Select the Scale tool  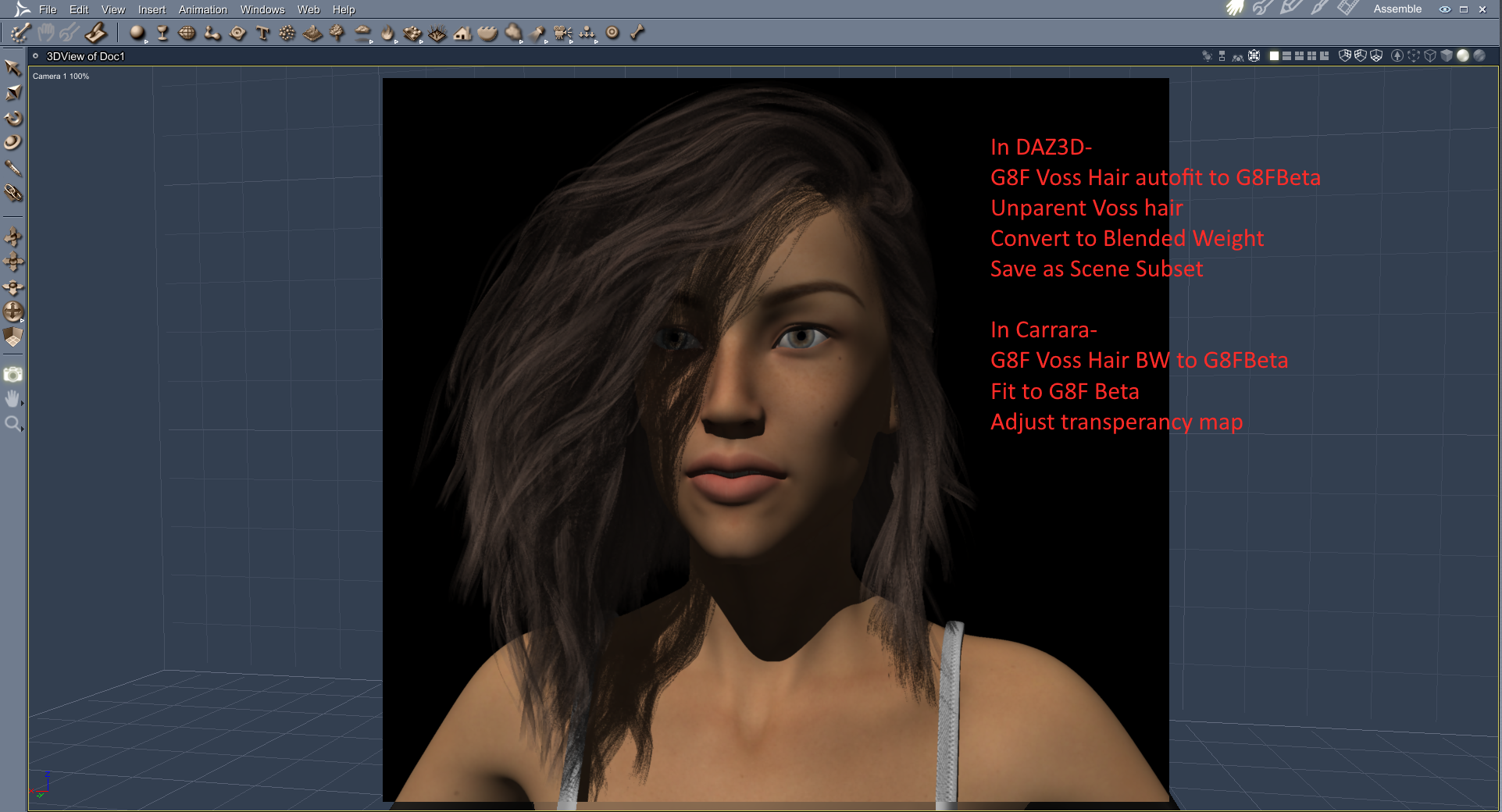[13, 143]
